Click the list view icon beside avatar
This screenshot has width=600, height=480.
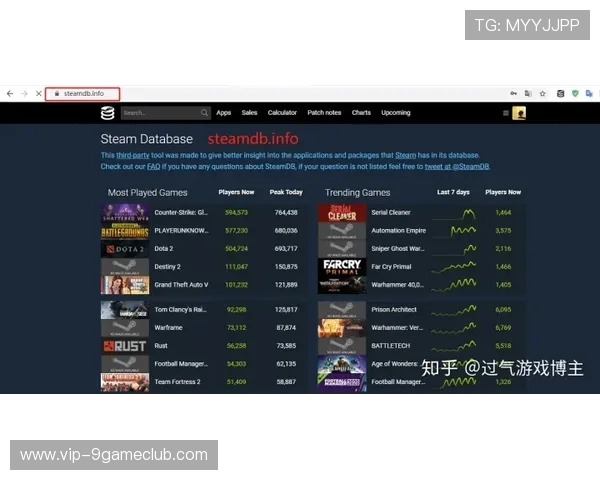point(506,113)
